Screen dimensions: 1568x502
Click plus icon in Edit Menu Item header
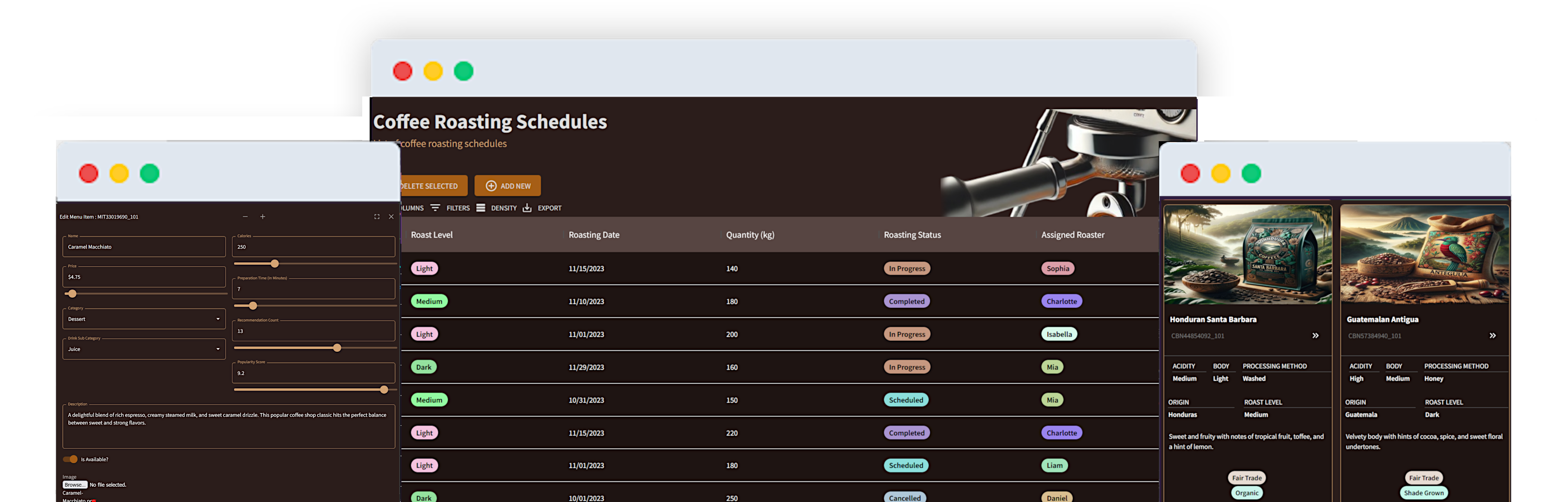click(263, 217)
